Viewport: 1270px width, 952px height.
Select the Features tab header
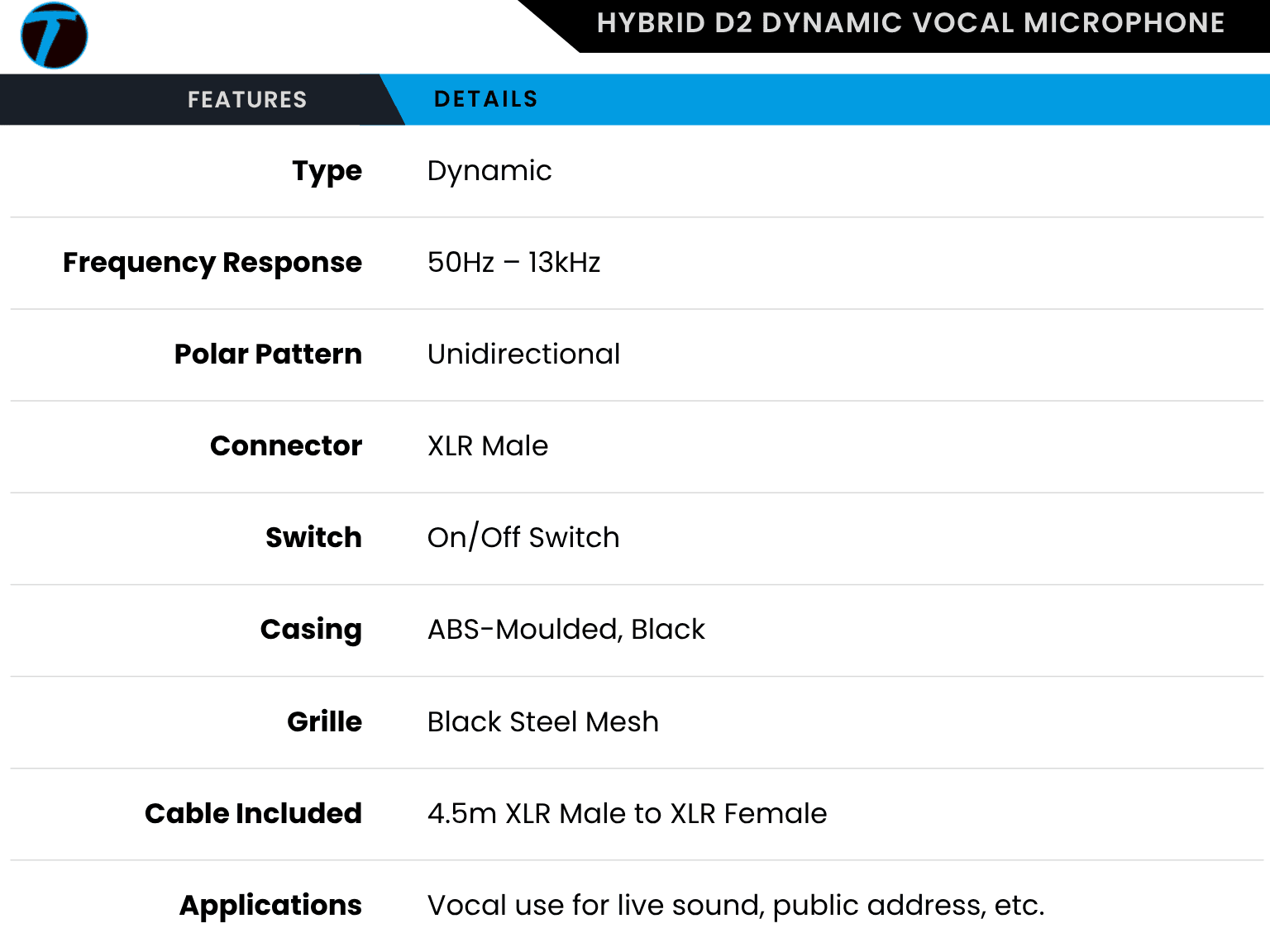246,100
